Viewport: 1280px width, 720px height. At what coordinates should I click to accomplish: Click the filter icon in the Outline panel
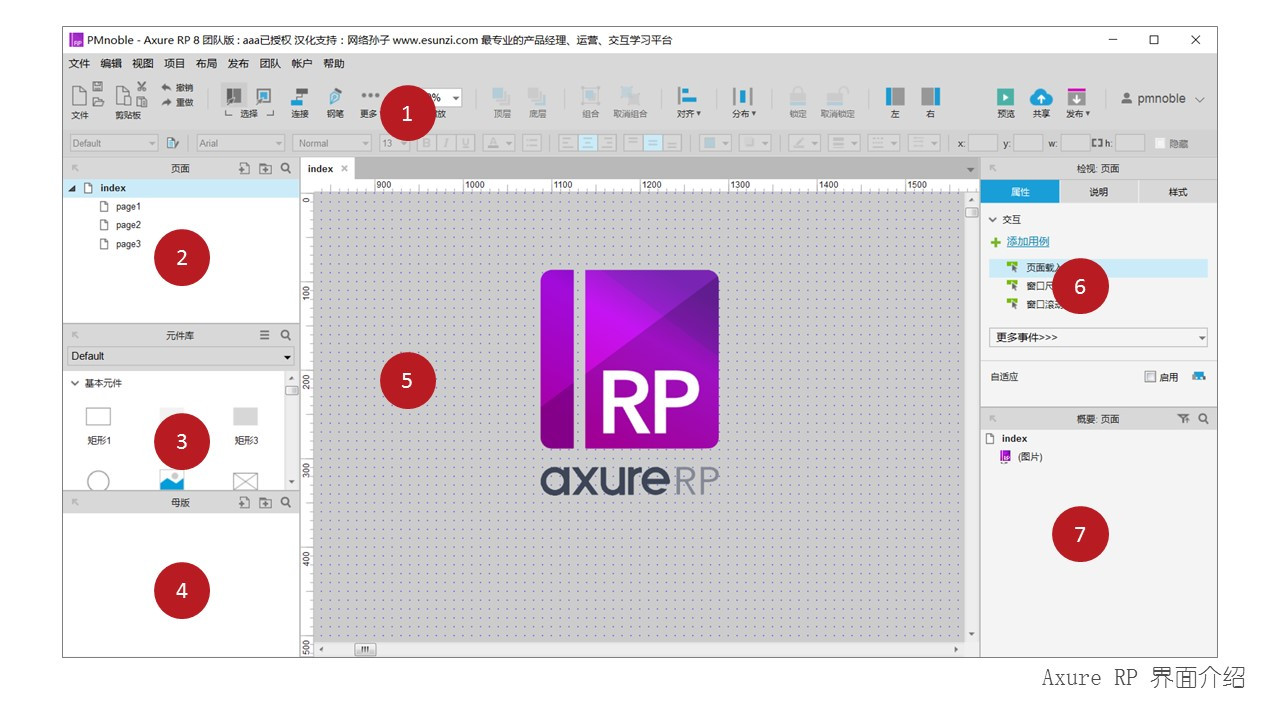1184,419
